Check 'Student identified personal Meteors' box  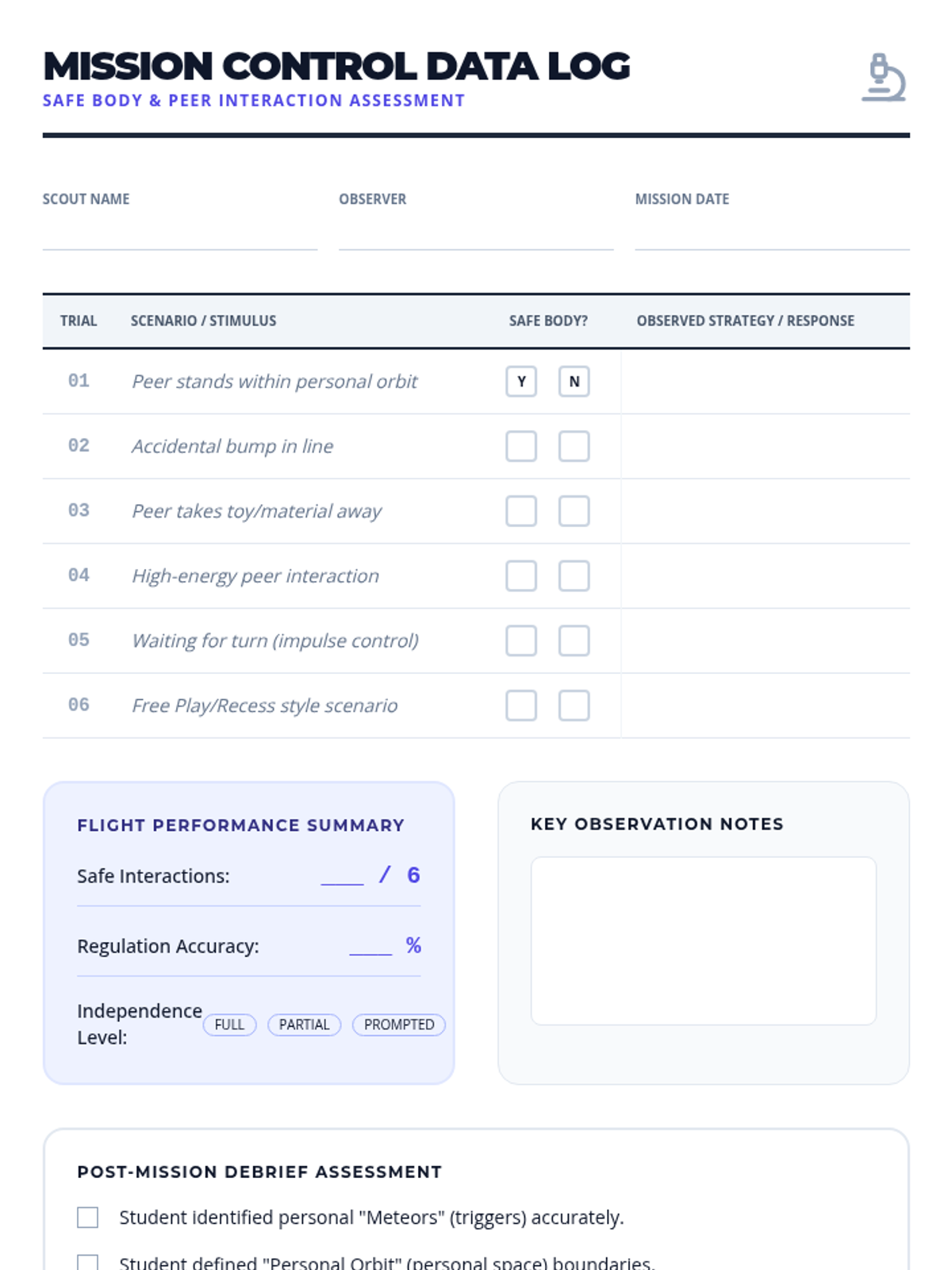click(88, 1218)
